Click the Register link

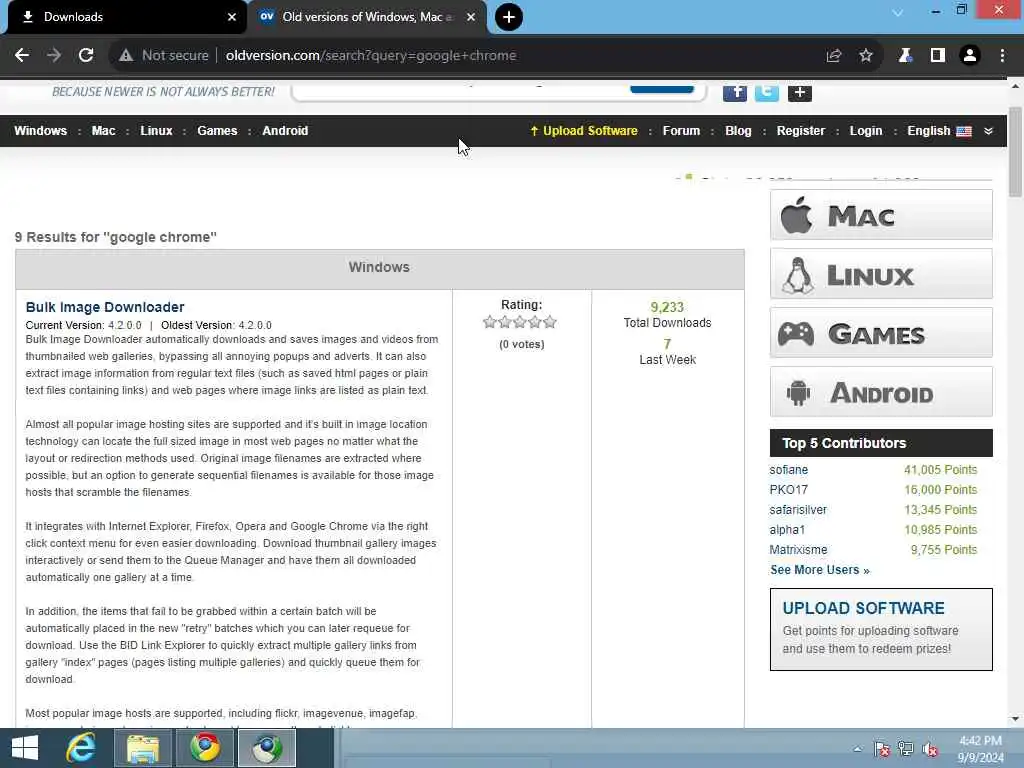click(801, 131)
